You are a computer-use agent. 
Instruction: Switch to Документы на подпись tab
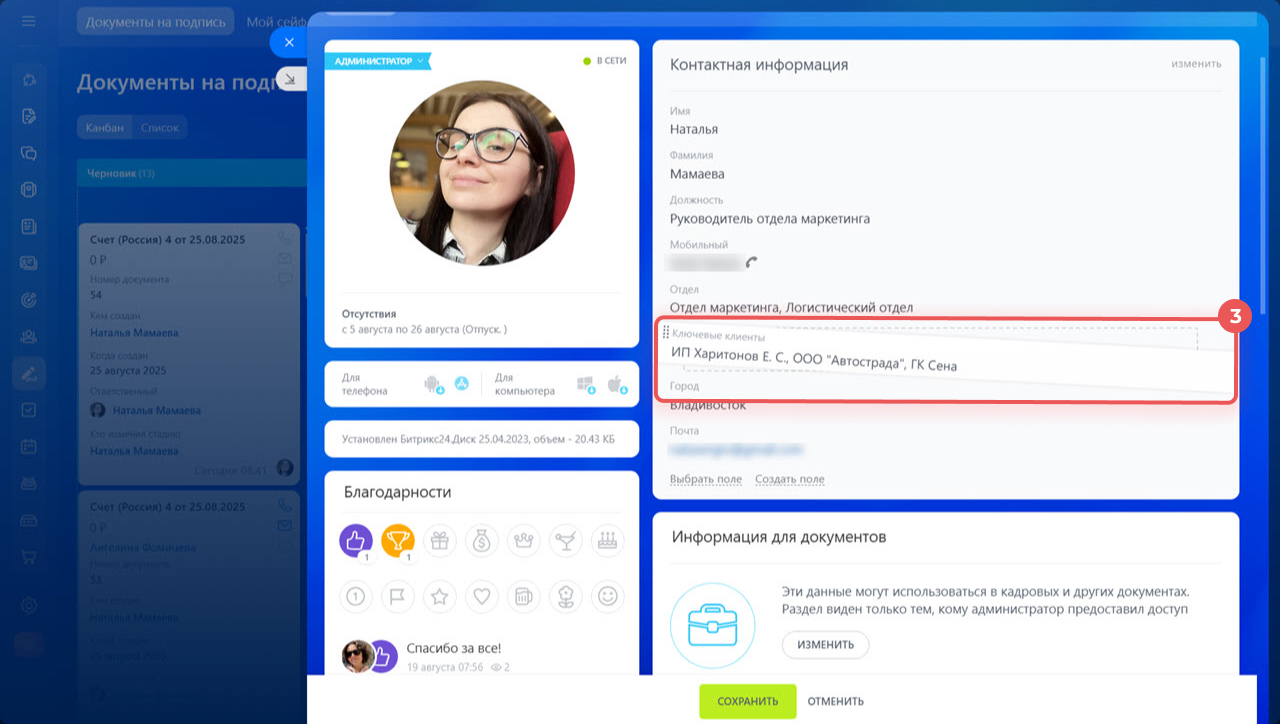(156, 21)
